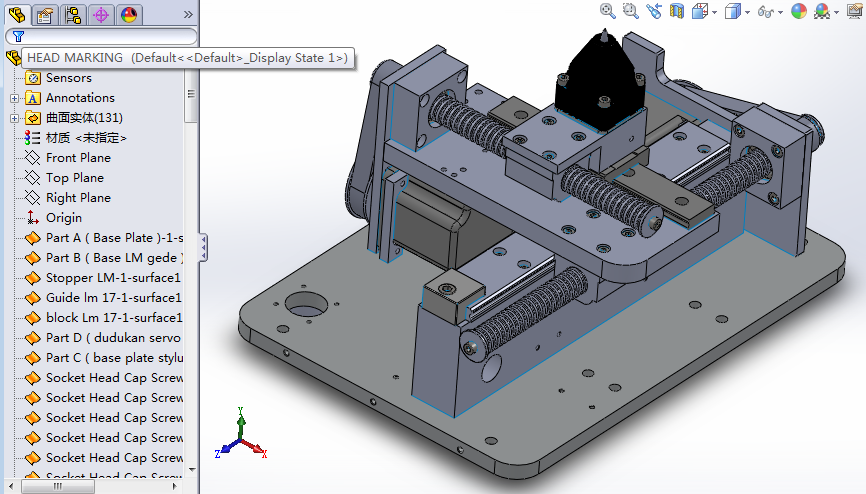Select Part B ( Base LM gede ) surface
The width and height of the screenshot is (866, 494).
[104, 257]
